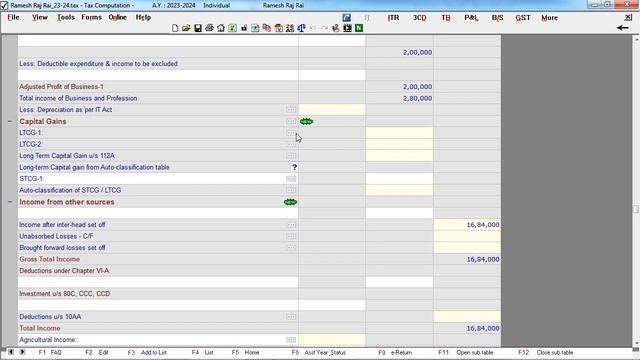Open sub table button on Capital Gains row

point(291,122)
